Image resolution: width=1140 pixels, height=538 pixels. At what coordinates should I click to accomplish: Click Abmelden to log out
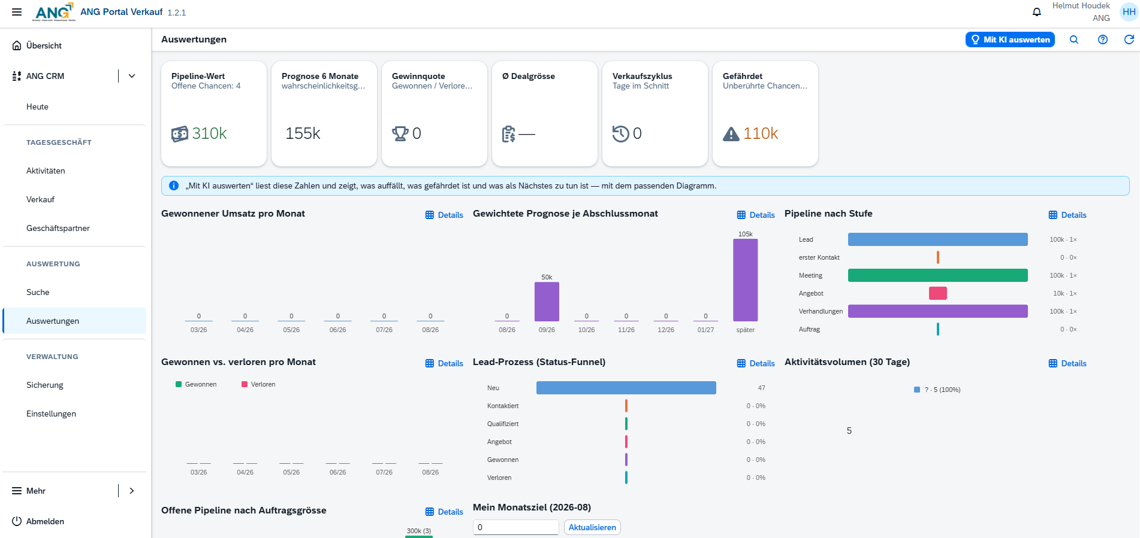pyautogui.click(x=45, y=521)
